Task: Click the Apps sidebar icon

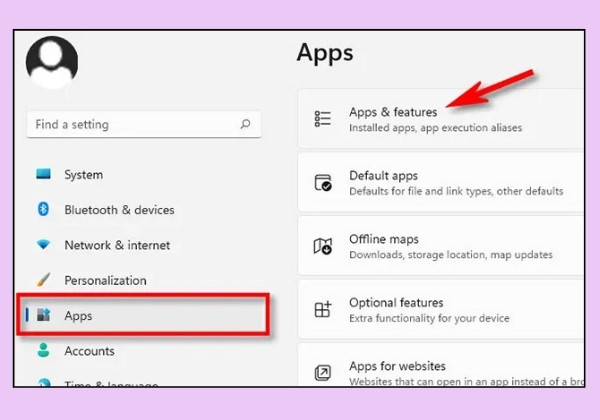Action: click(x=43, y=315)
